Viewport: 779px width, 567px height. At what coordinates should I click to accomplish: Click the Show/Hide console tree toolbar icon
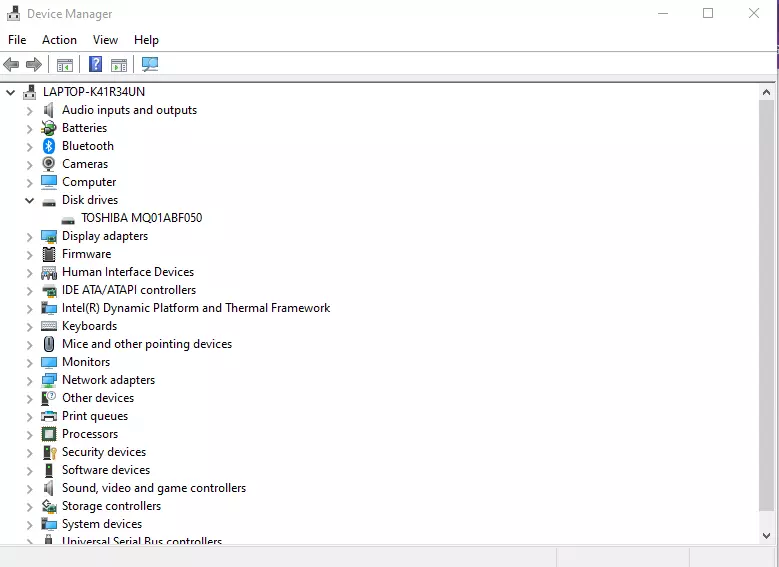pos(65,65)
